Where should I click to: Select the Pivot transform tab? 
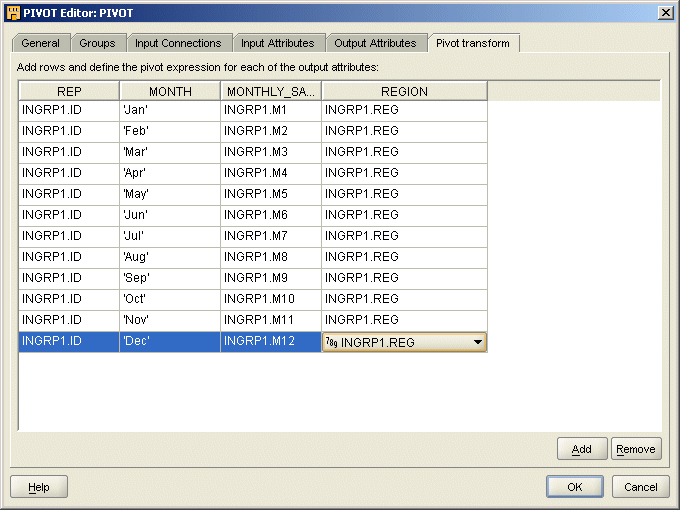pyautogui.click(x=473, y=43)
